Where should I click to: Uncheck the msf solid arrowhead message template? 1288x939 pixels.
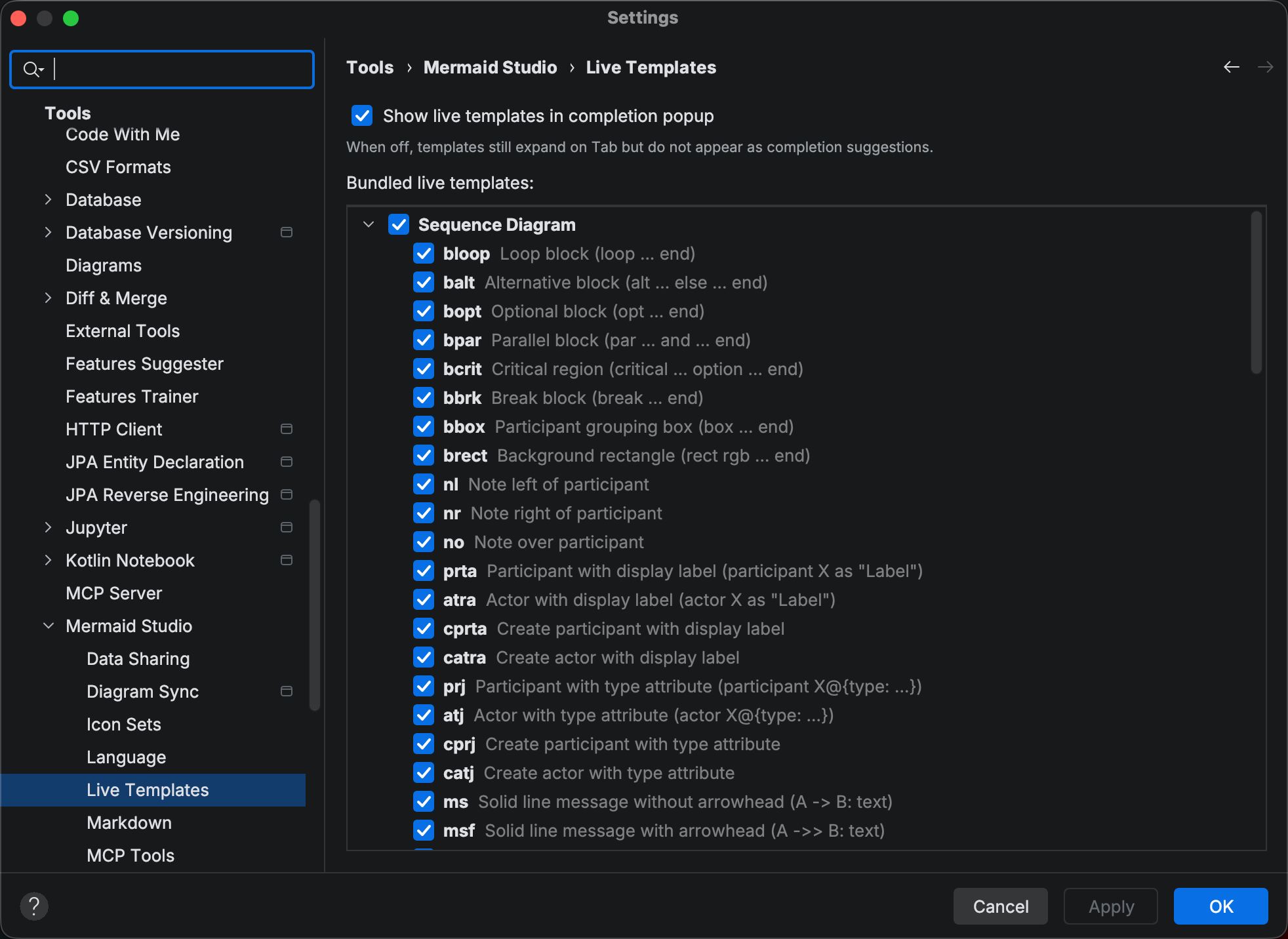coord(424,830)
